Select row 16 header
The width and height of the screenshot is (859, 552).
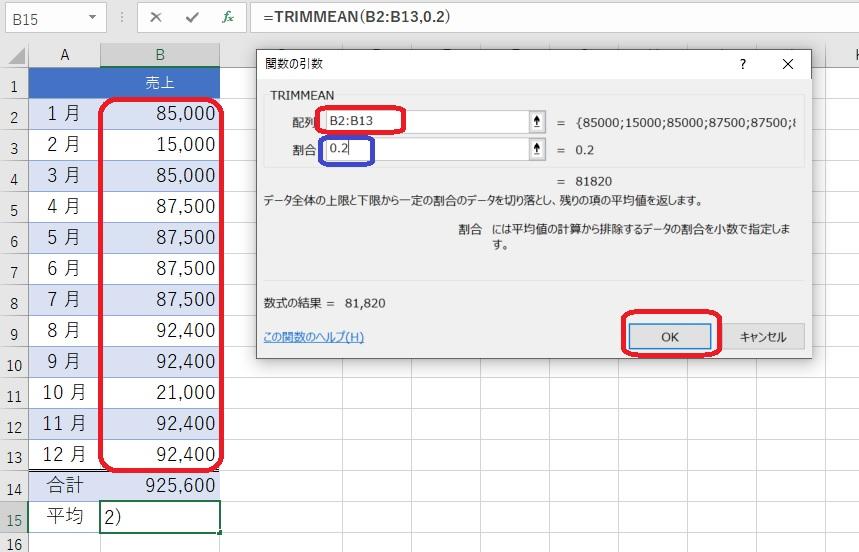pos(14,544)
